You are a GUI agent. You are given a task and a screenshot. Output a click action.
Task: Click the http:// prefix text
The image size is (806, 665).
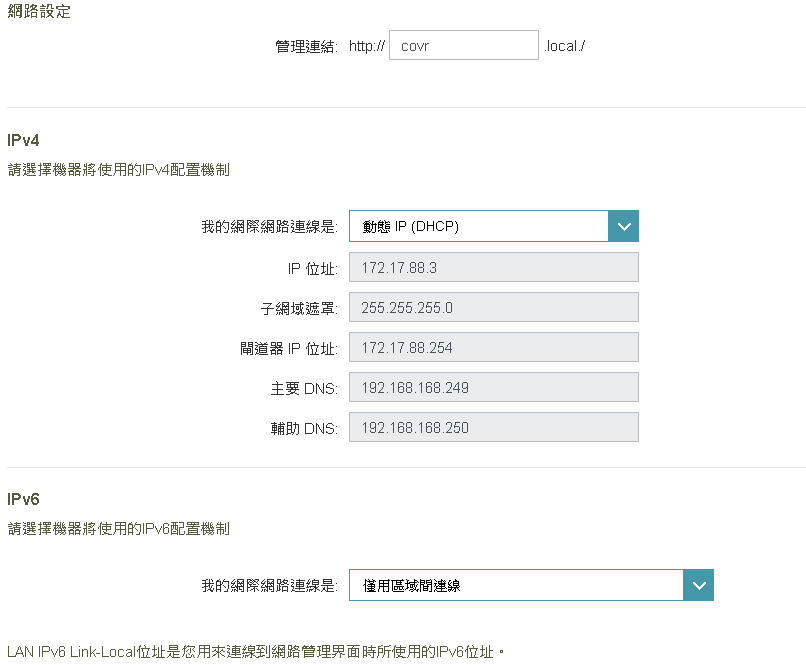(367, 46)
